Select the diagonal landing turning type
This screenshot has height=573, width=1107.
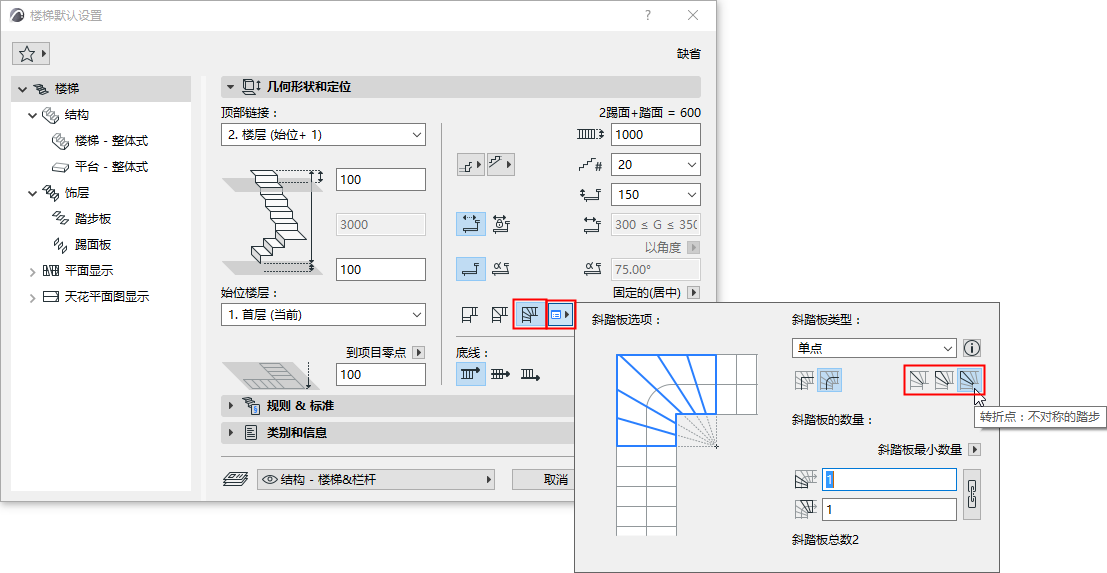pyautogui.click(x=500, y=315)
